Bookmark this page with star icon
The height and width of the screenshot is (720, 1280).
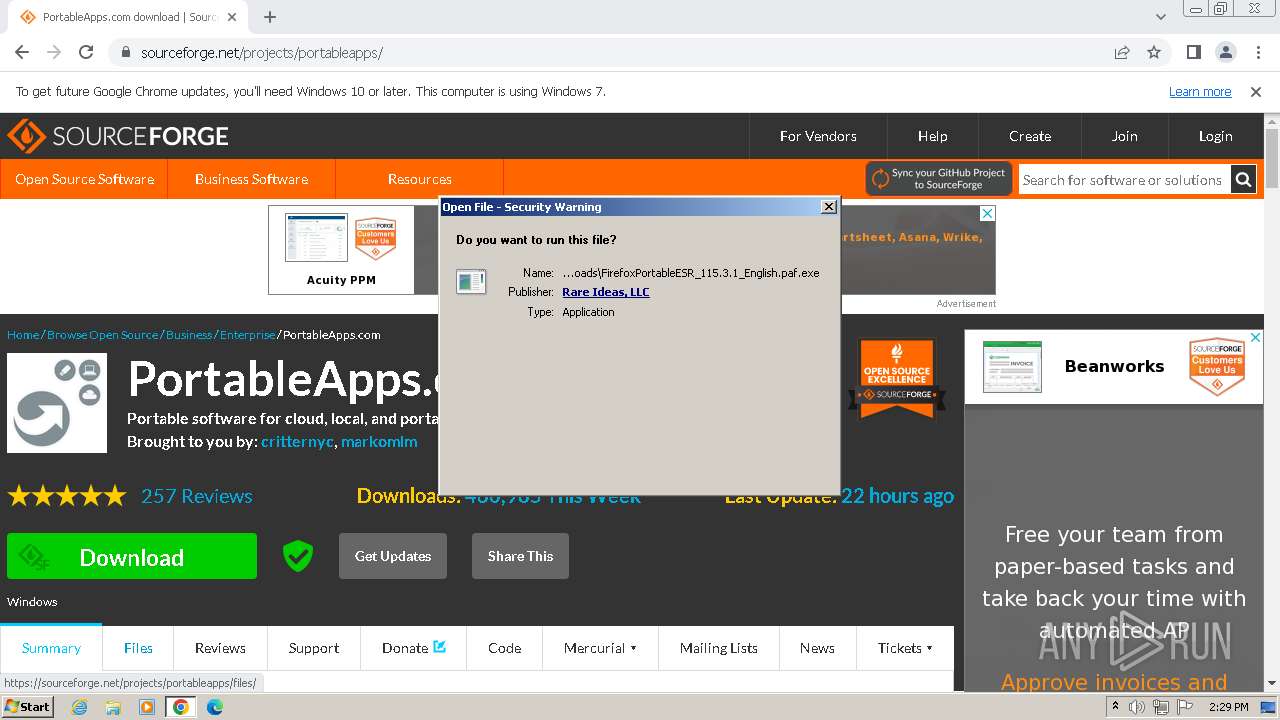pyautogui.click(x=1154, y=52)
